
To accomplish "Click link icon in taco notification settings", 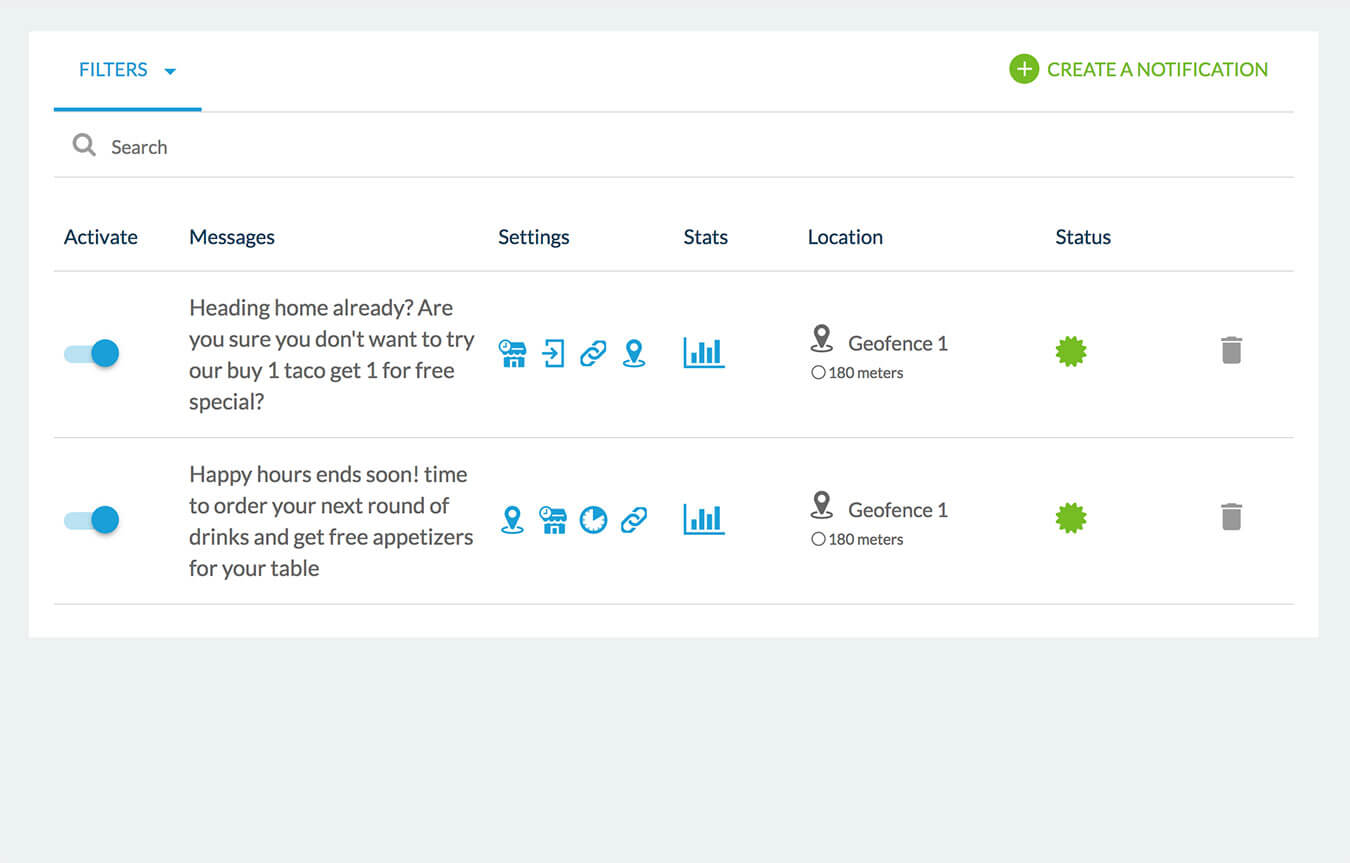I will (593, 353).
